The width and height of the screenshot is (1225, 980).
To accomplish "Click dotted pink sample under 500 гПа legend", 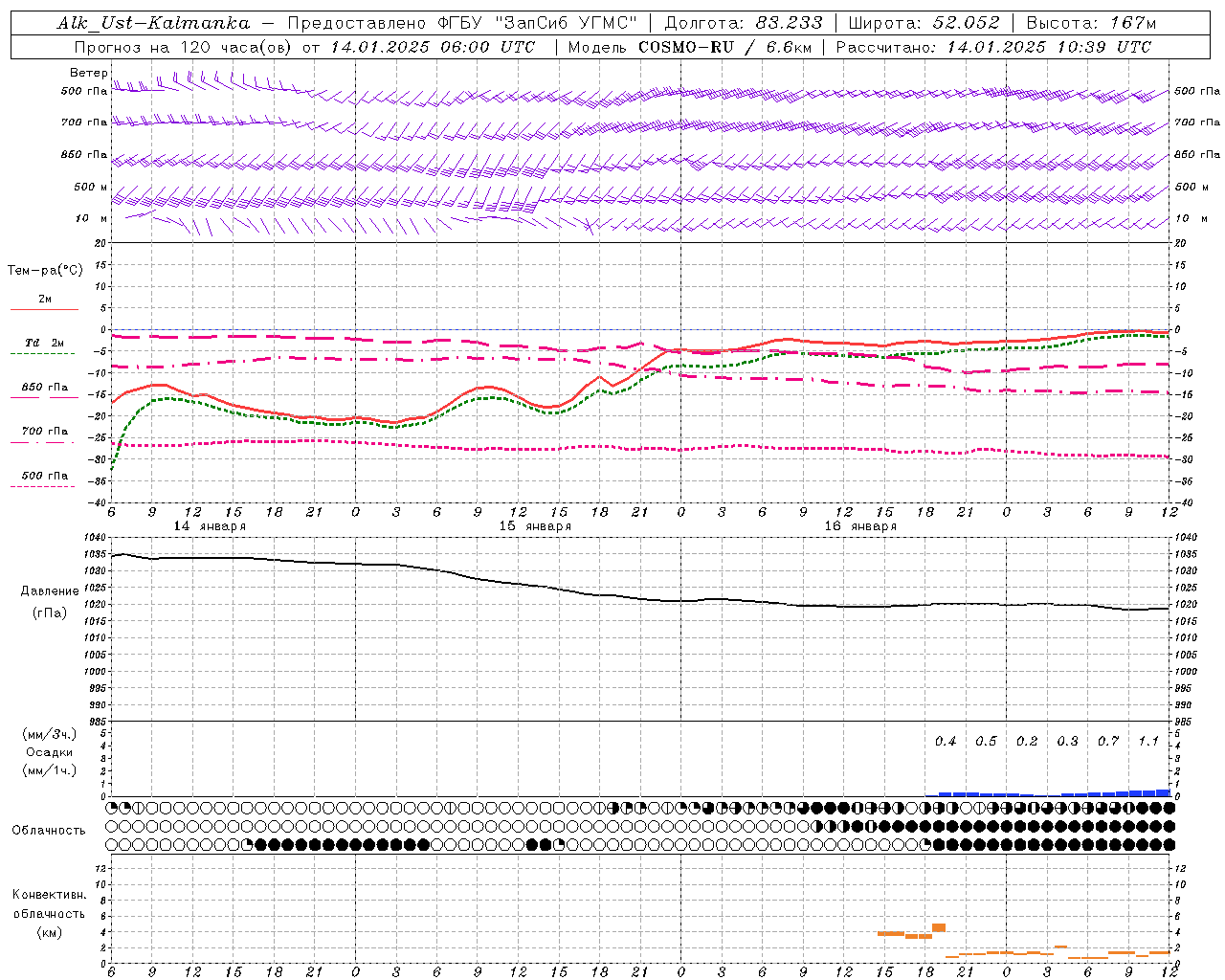I will [42, 487].
